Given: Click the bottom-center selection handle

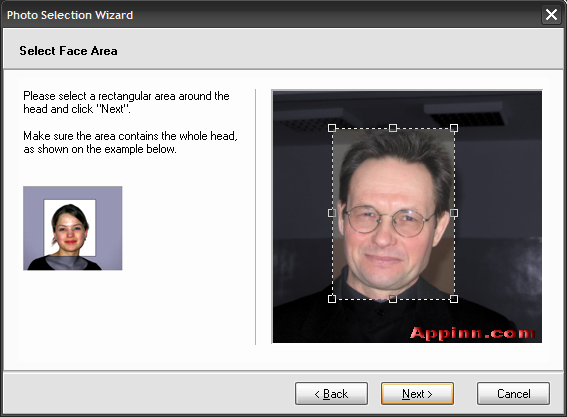Looking at the screenshot, I should tap(393, 299).
